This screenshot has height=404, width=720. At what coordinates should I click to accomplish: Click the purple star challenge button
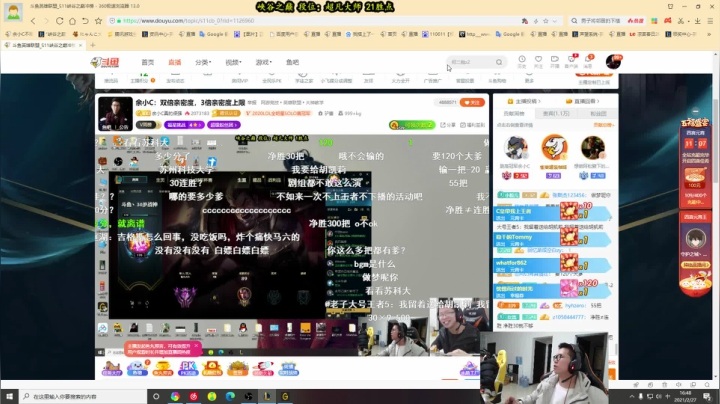pyautogui.click(x=184, y=125)
